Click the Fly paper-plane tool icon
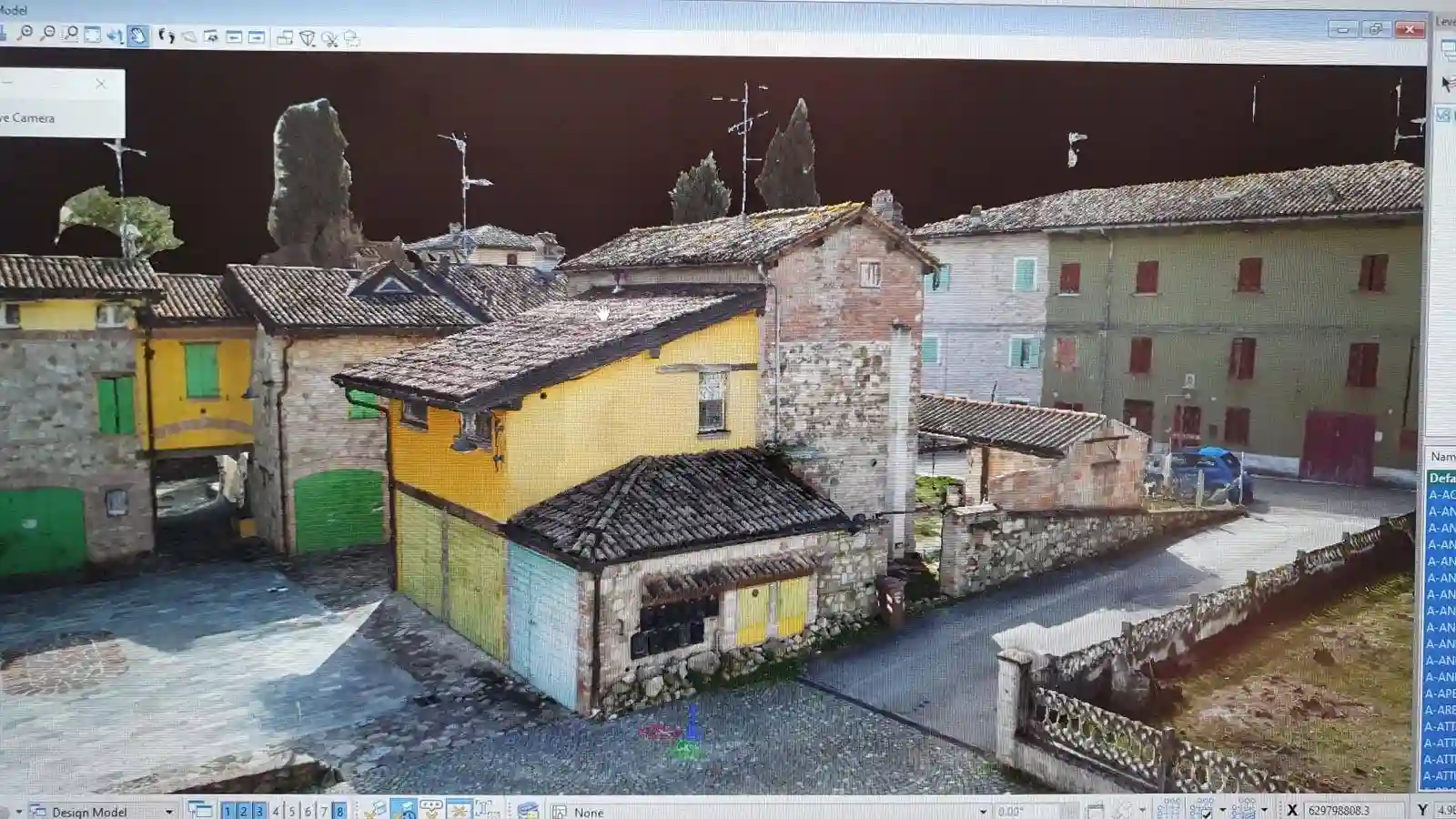The image size is (1456, 819). [x=189, y=37]
